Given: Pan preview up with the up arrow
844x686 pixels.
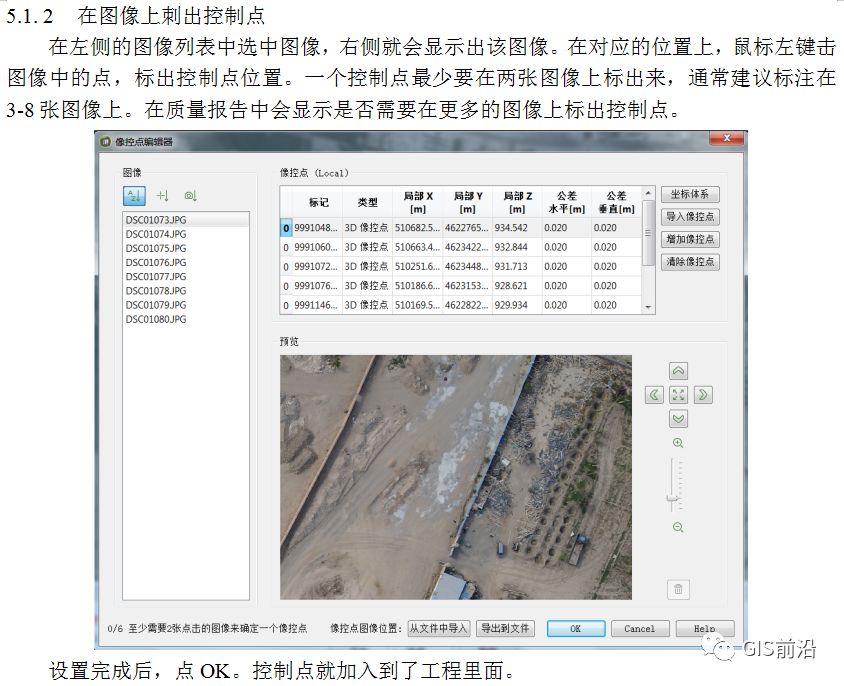Looking at the screenshot, I should [x=678, y=371].
